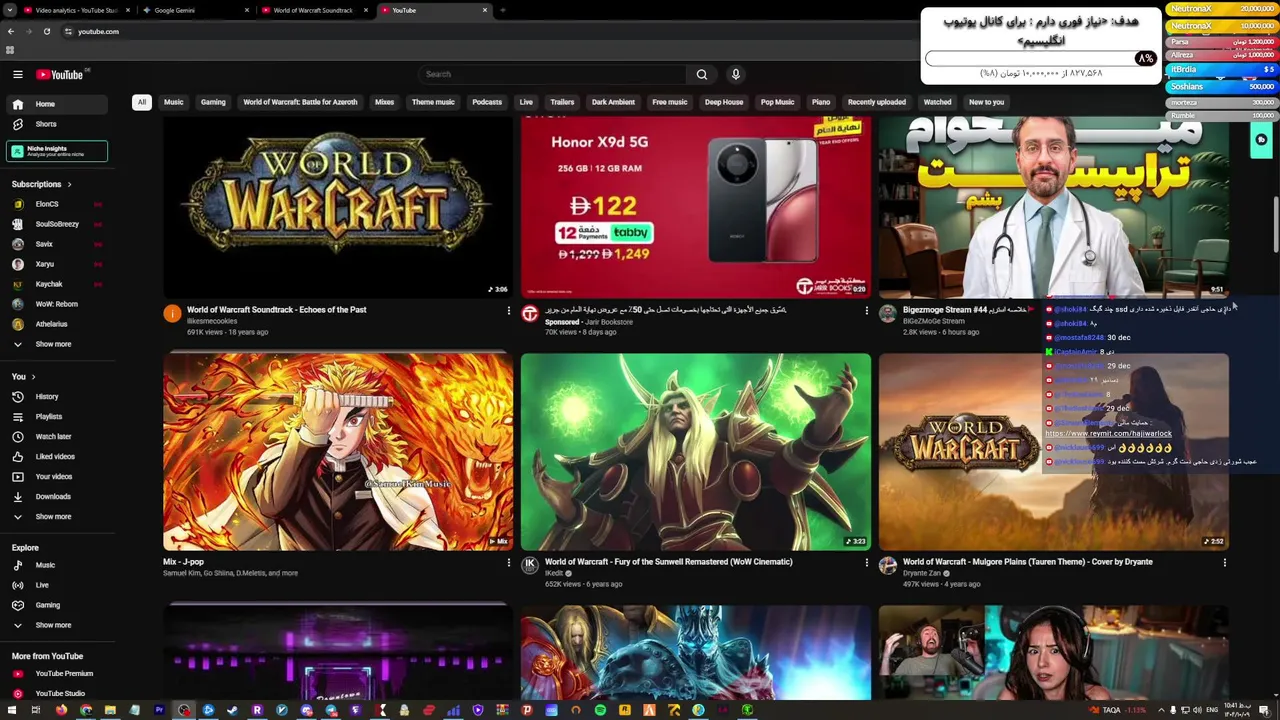
Task: Open Downloads in the sidebar
Action: (58, 497)
